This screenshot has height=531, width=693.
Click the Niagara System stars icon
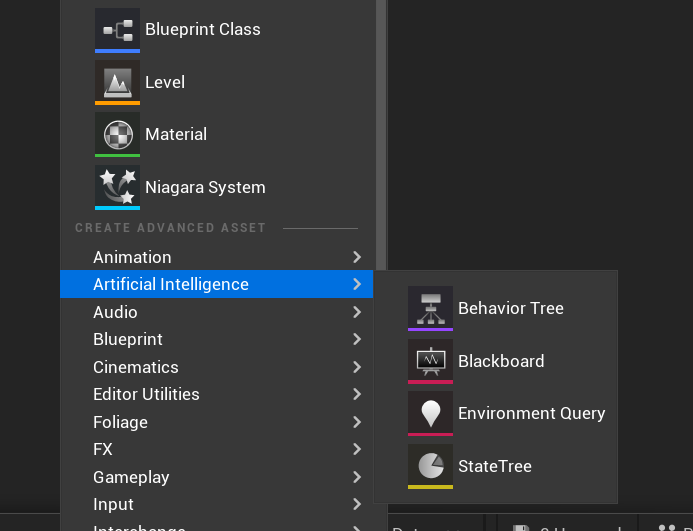(x=117, y=187)
